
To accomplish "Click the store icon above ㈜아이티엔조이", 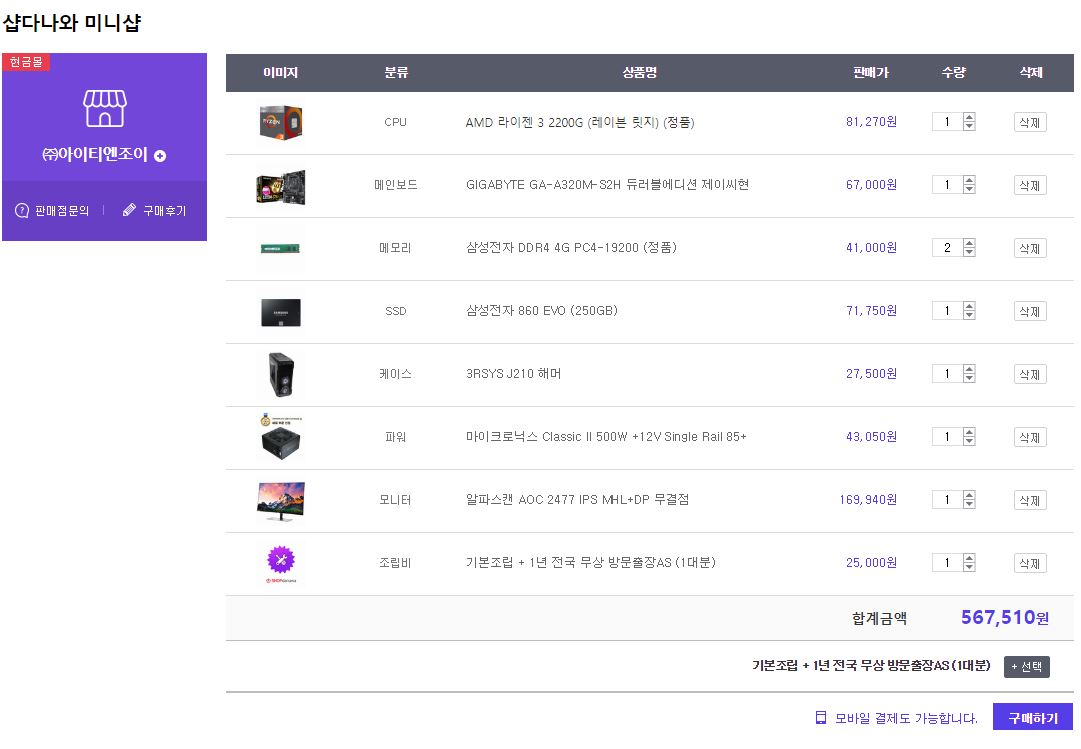I will click(x=105, y=108).
